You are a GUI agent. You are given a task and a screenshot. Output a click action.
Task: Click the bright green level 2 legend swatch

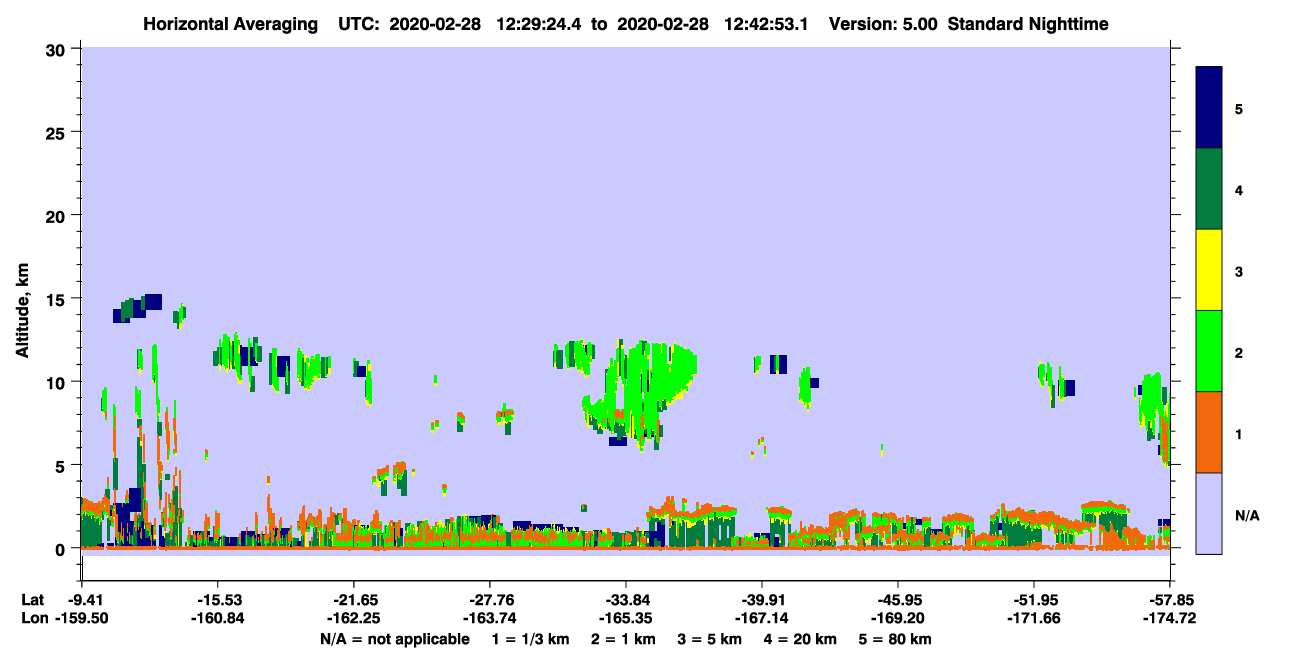click(1209, 351)
